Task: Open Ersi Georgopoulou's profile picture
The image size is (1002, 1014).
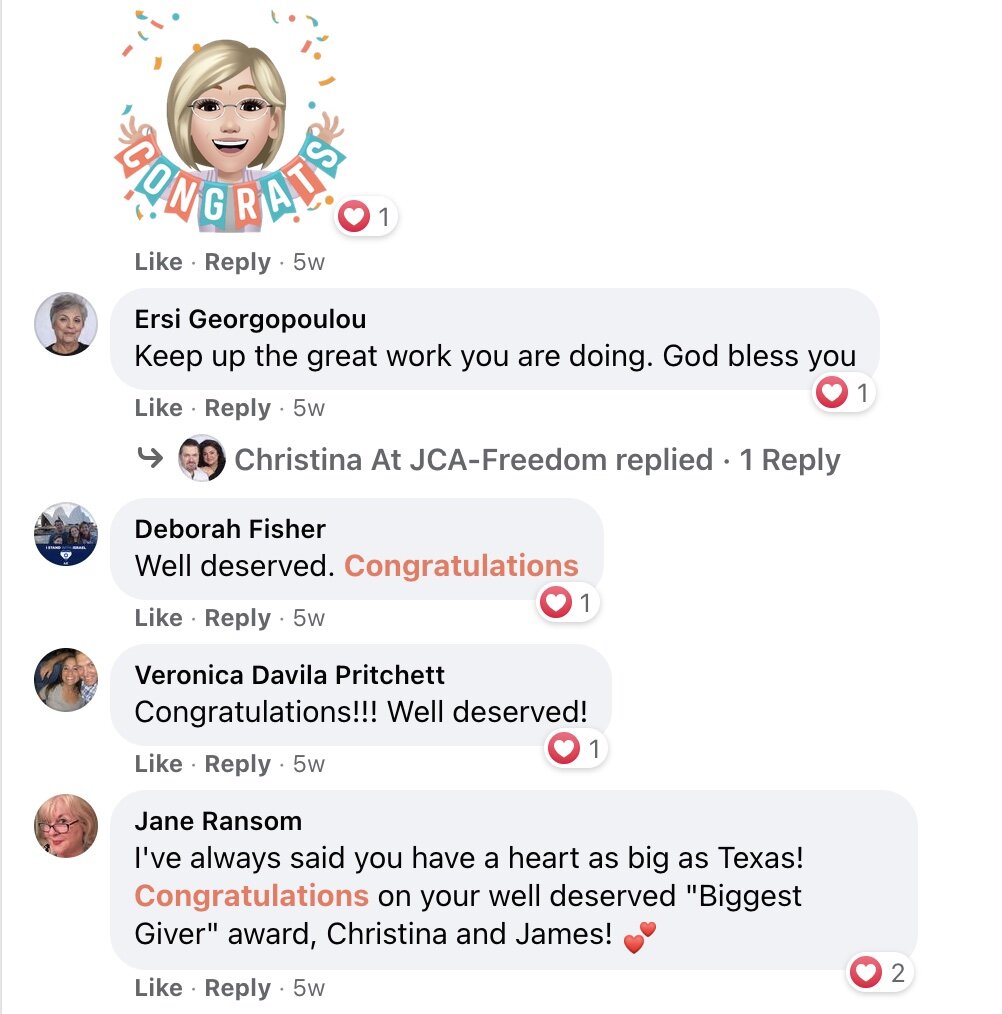Action: point(66,324)
